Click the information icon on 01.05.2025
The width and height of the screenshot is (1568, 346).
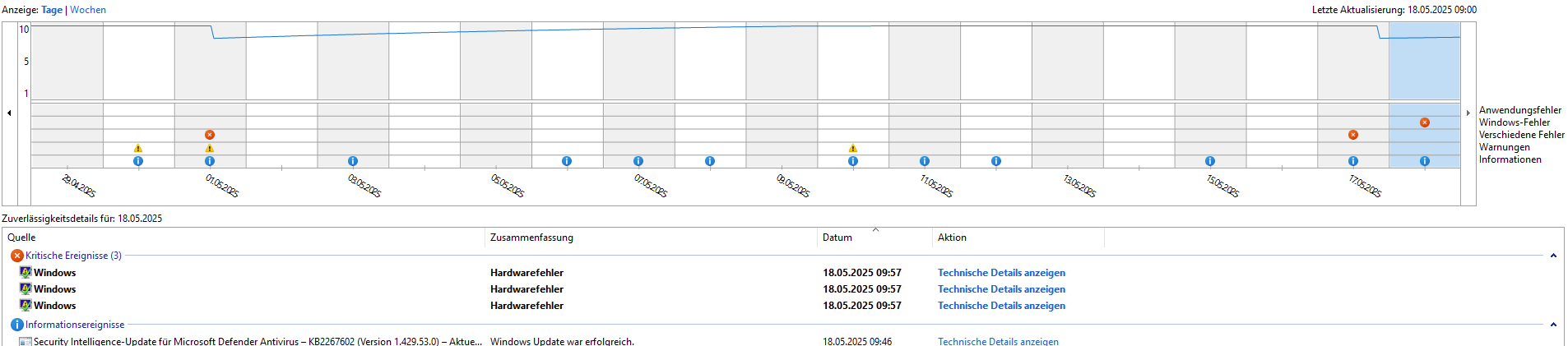point(210,161)
